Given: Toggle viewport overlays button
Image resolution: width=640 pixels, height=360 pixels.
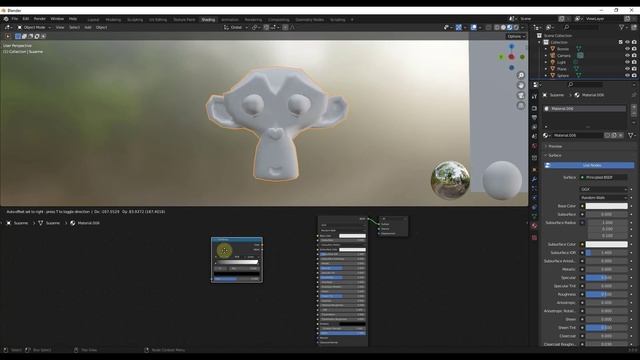Looking at the screenshot, I should (473, 27).
